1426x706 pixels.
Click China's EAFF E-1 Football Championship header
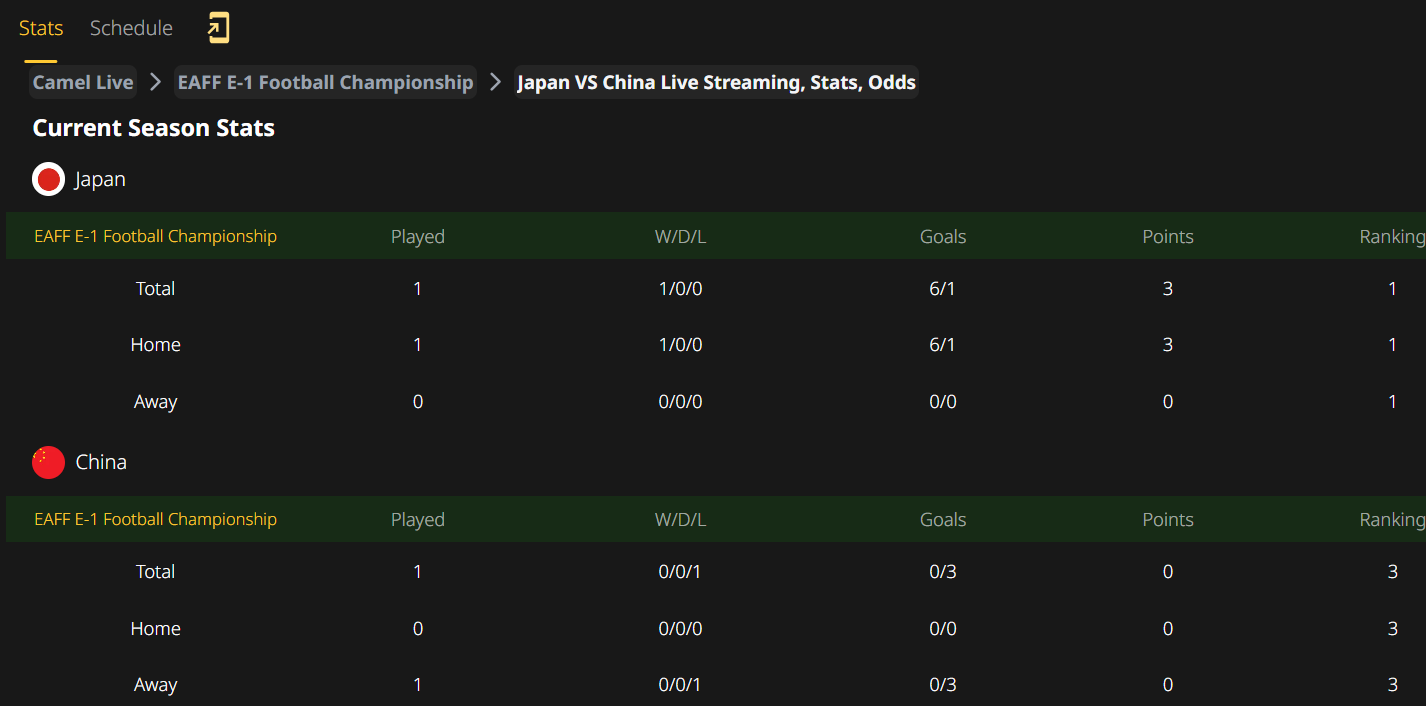click(155, 519)
